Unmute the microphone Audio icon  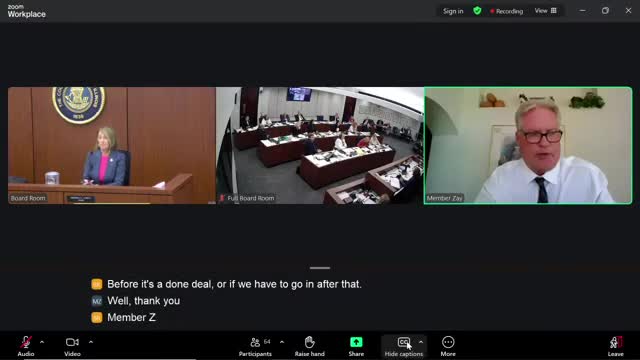point(26,342)
